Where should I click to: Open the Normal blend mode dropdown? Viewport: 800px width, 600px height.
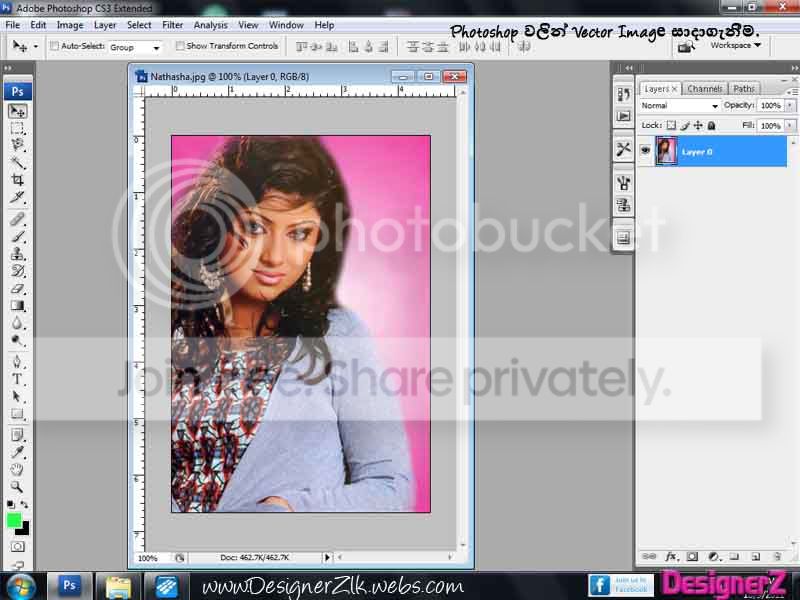click(x=679, y=106)
